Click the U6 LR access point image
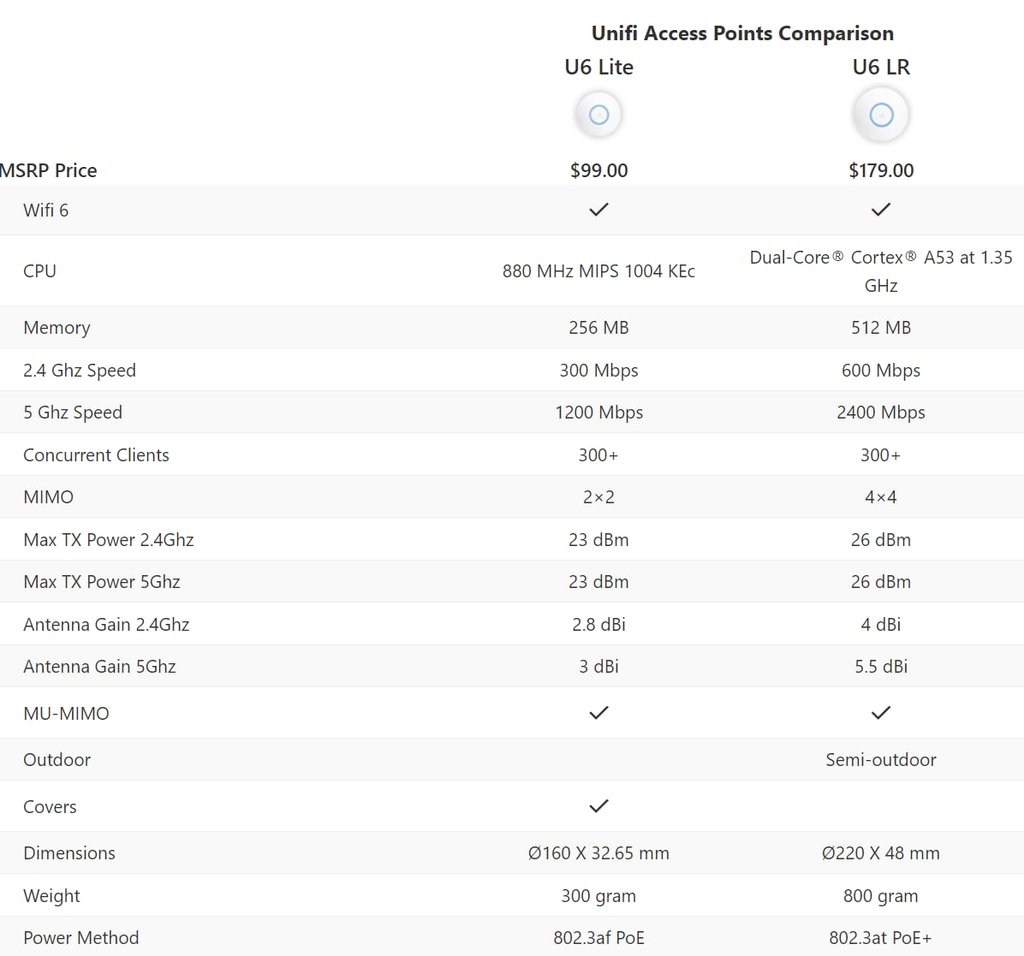Image resolution: width=1024 pixels, height=956 pixels. [x=881, y=115]
